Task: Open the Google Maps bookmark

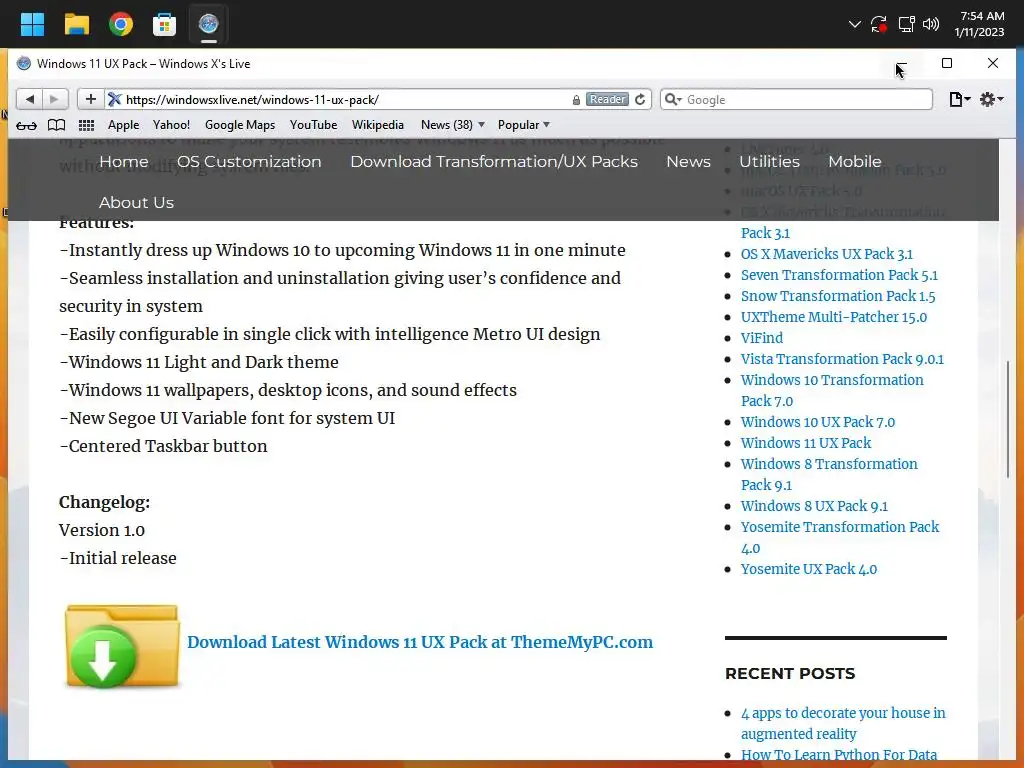Action: (240, 125)
